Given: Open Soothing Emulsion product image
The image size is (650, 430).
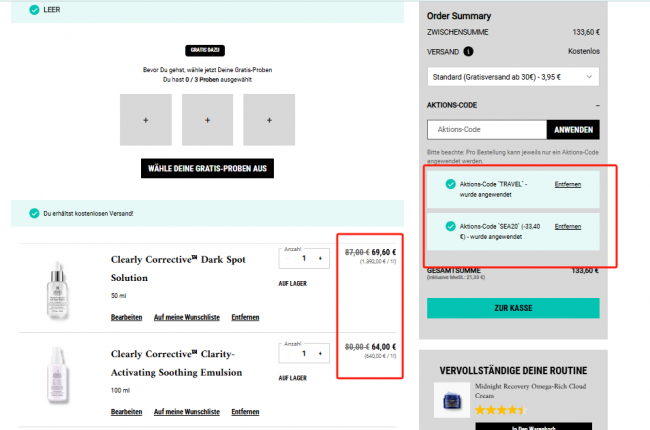Looking at the screenshot, I should pyautogui.click(x=57, y=375).
